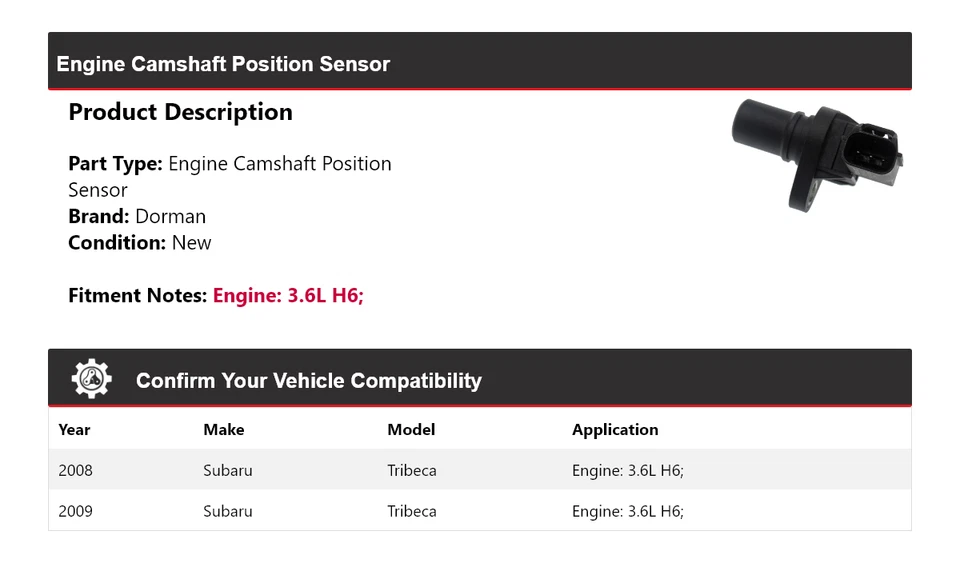Click Subaru in the 2009 row
The height and width of the screenshot is (563, 960).
click(227, 511)
